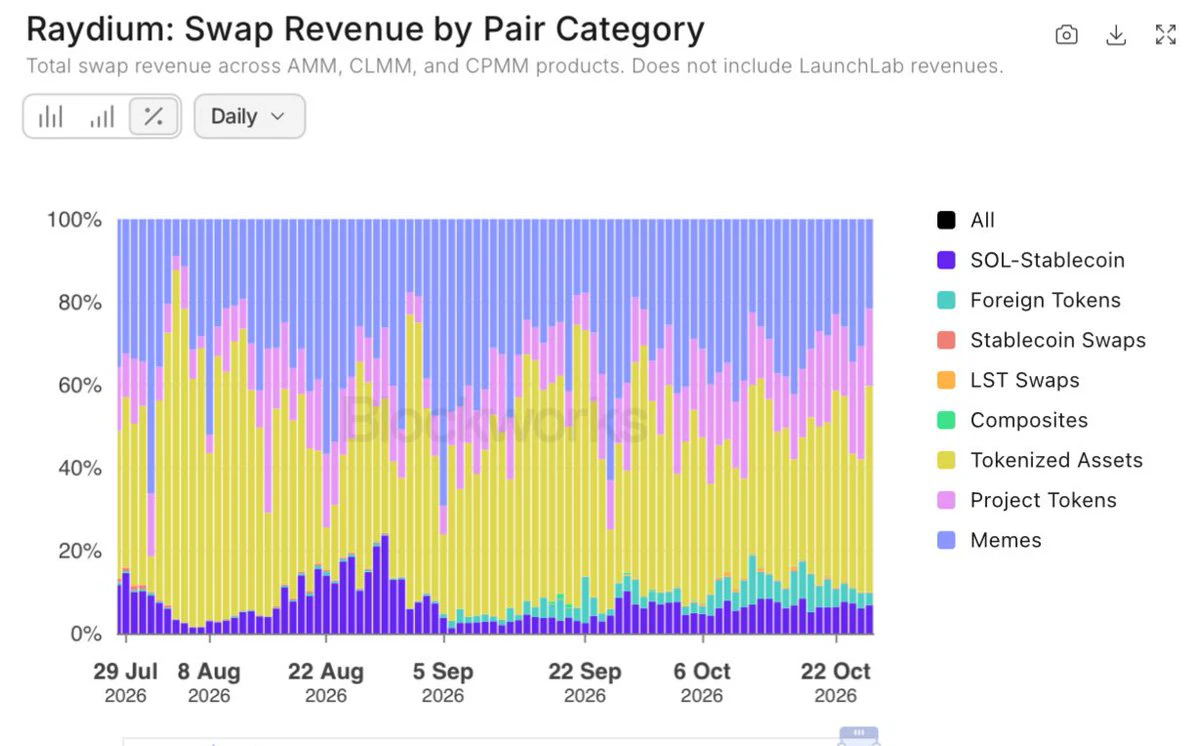Click the '29 Jul' x-axis date label
The width and height of the screenshot is (1200, 746).
pyautogui.click(x=126, y=672)
